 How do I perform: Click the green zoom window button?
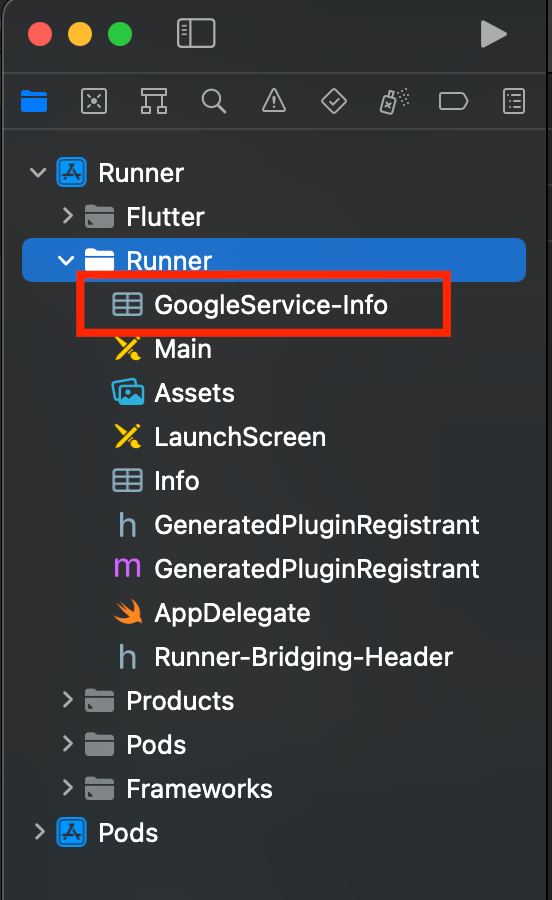pyautogui.click(x=120, y=34)
